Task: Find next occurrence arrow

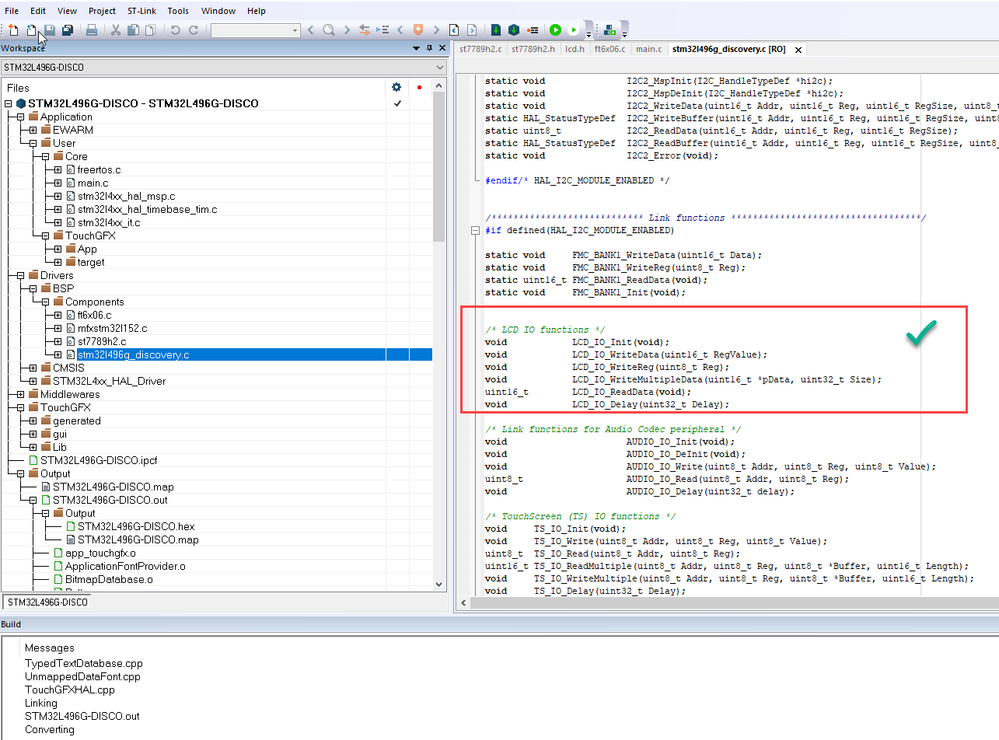Action: click(347, 30)
